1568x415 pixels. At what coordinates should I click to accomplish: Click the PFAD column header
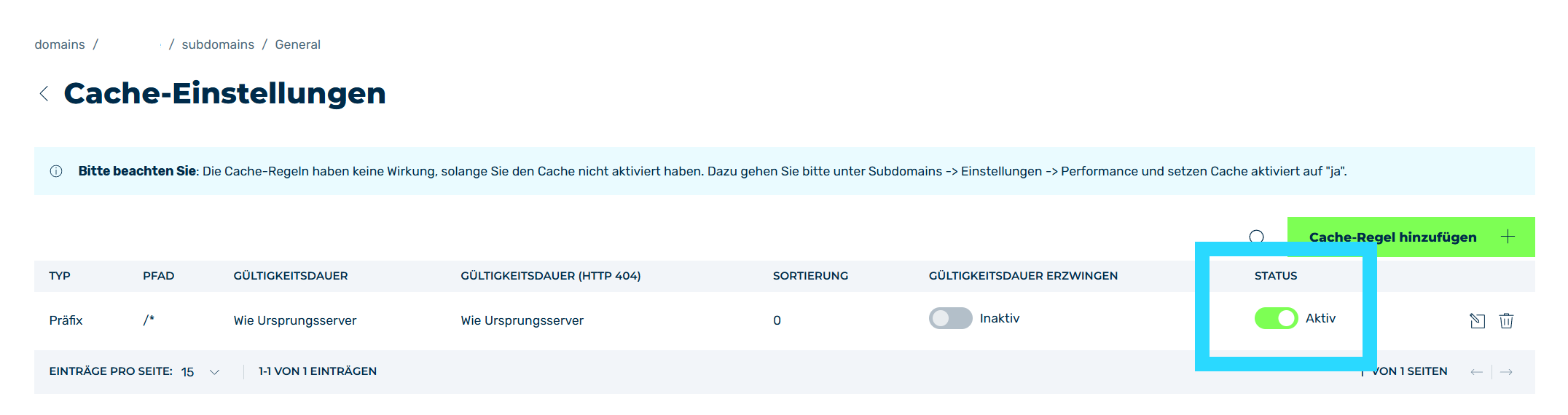point(158,276)
